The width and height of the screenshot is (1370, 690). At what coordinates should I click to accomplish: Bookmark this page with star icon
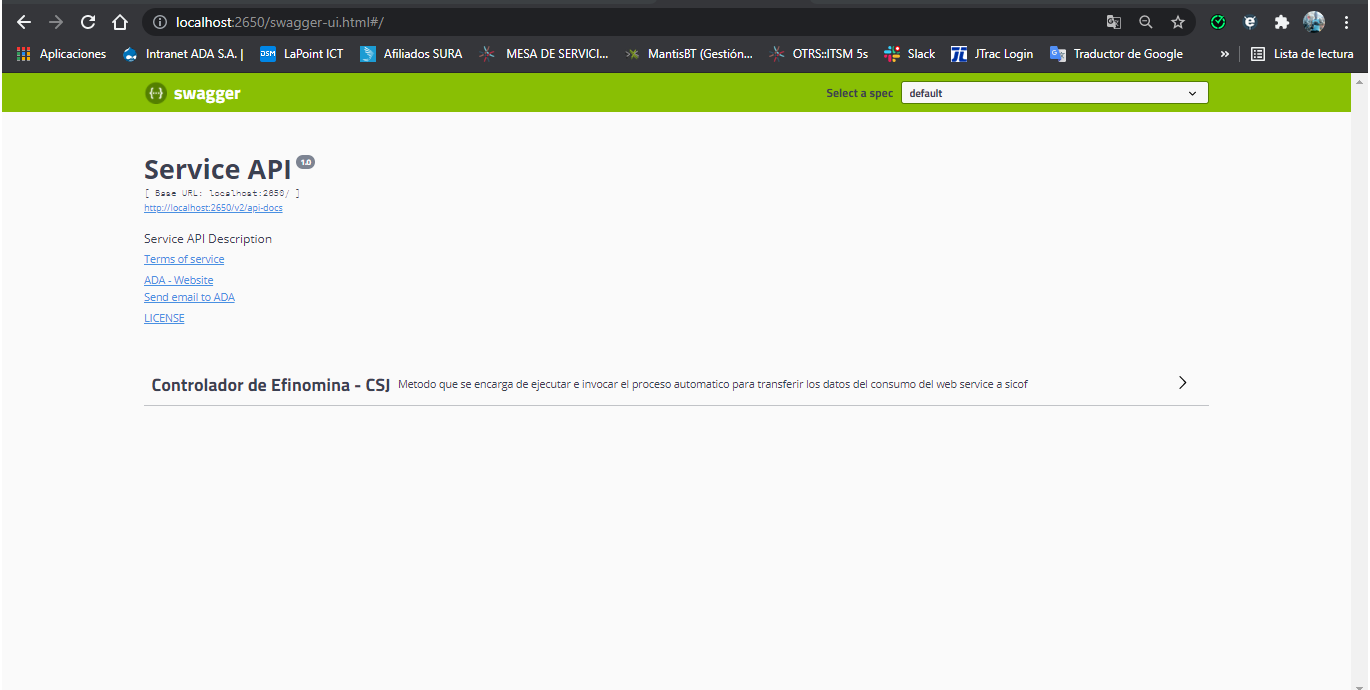click(1178, 22)
